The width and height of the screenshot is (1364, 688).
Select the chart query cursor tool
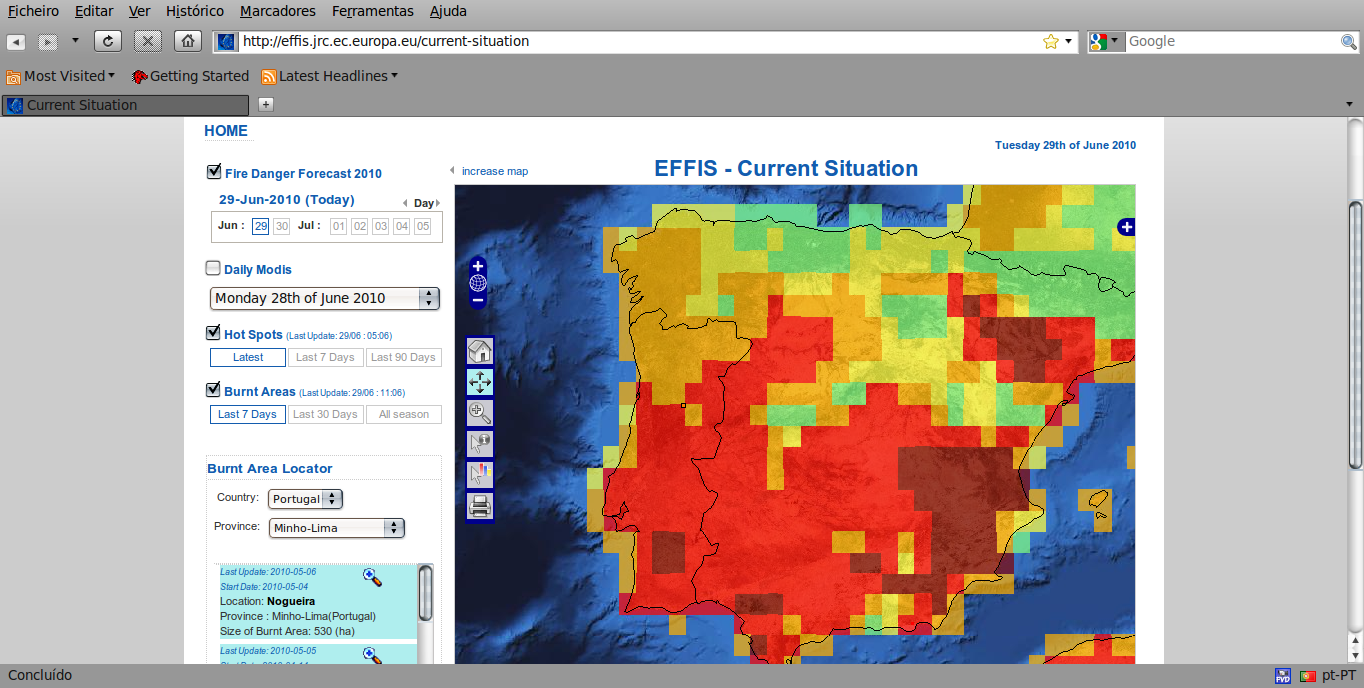[x=480, y=475]
